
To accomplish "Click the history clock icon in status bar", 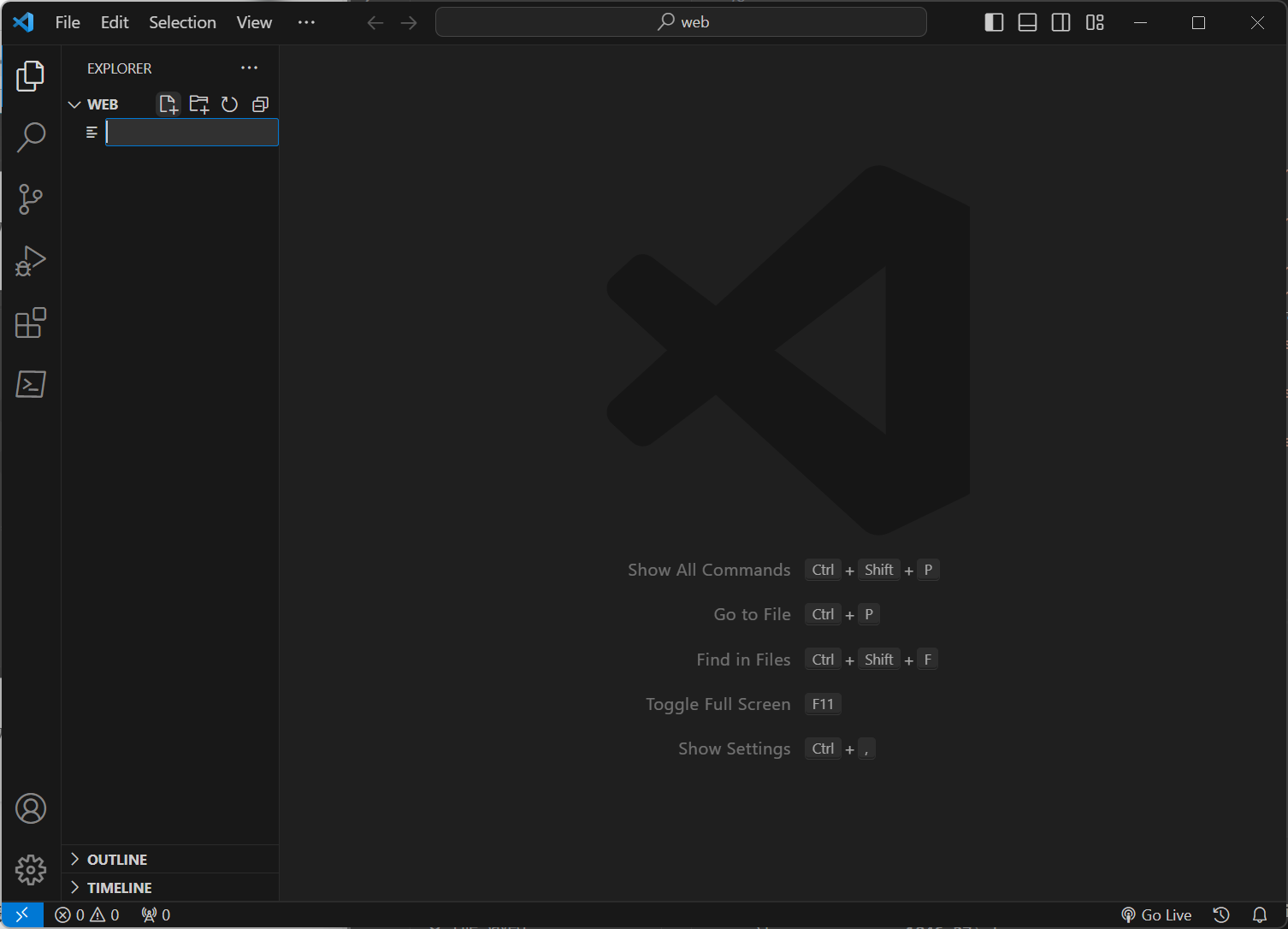I will 1221,914.
